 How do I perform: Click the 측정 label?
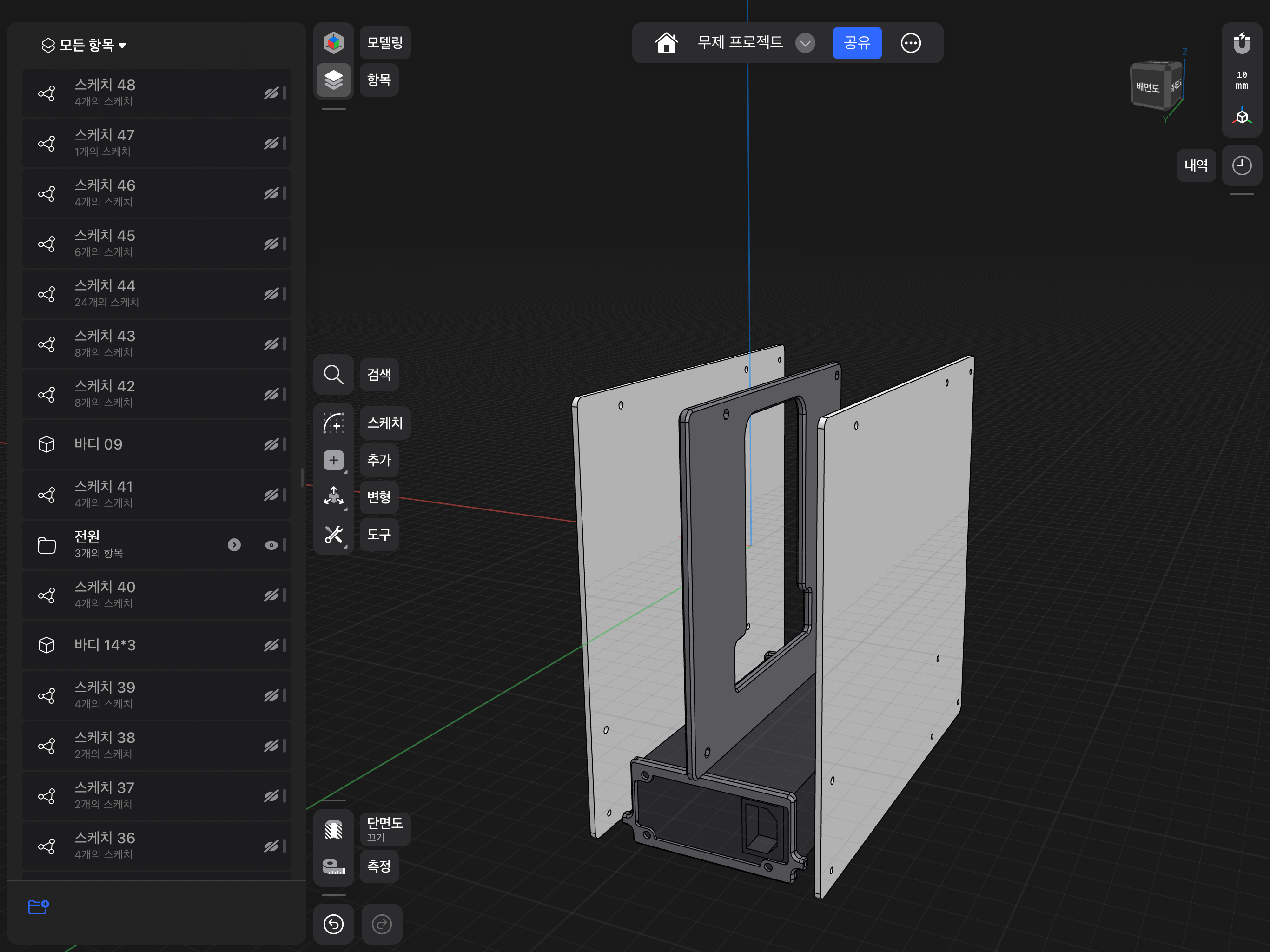tap(379, 866)
